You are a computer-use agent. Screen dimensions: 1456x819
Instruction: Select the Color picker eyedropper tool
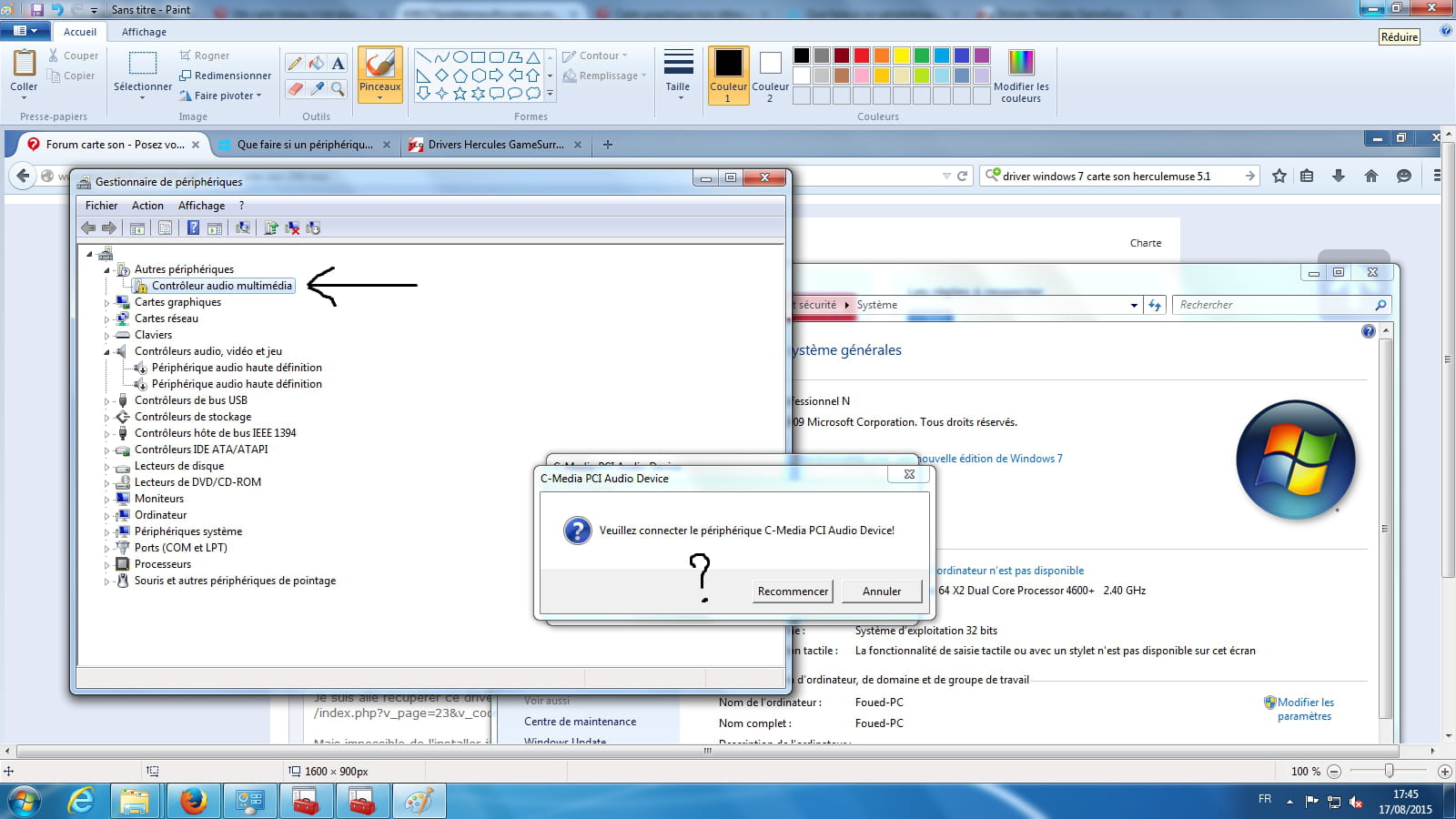(x=317, y=88)
